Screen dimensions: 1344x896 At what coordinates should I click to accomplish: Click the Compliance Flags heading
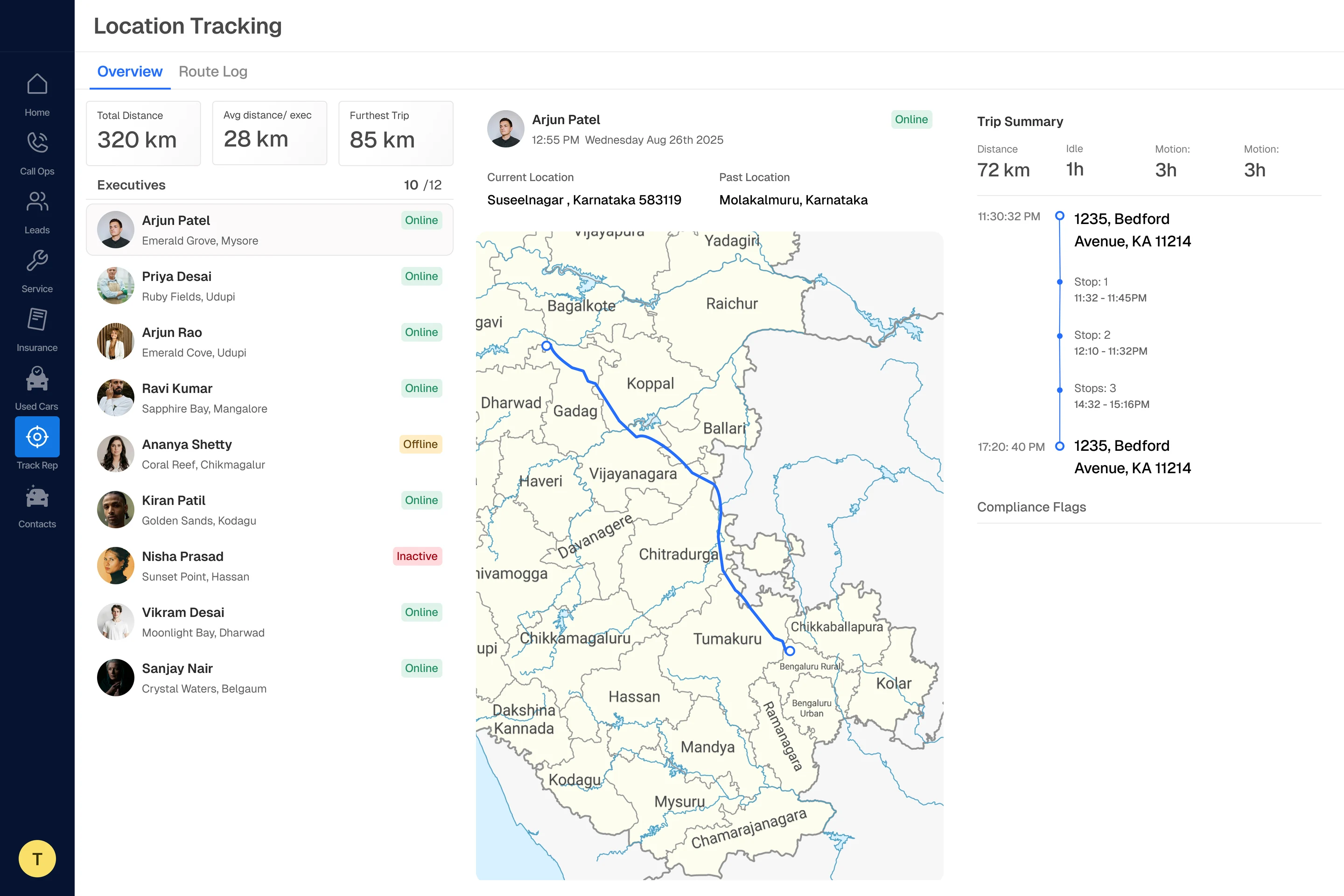pos(1031,507)
